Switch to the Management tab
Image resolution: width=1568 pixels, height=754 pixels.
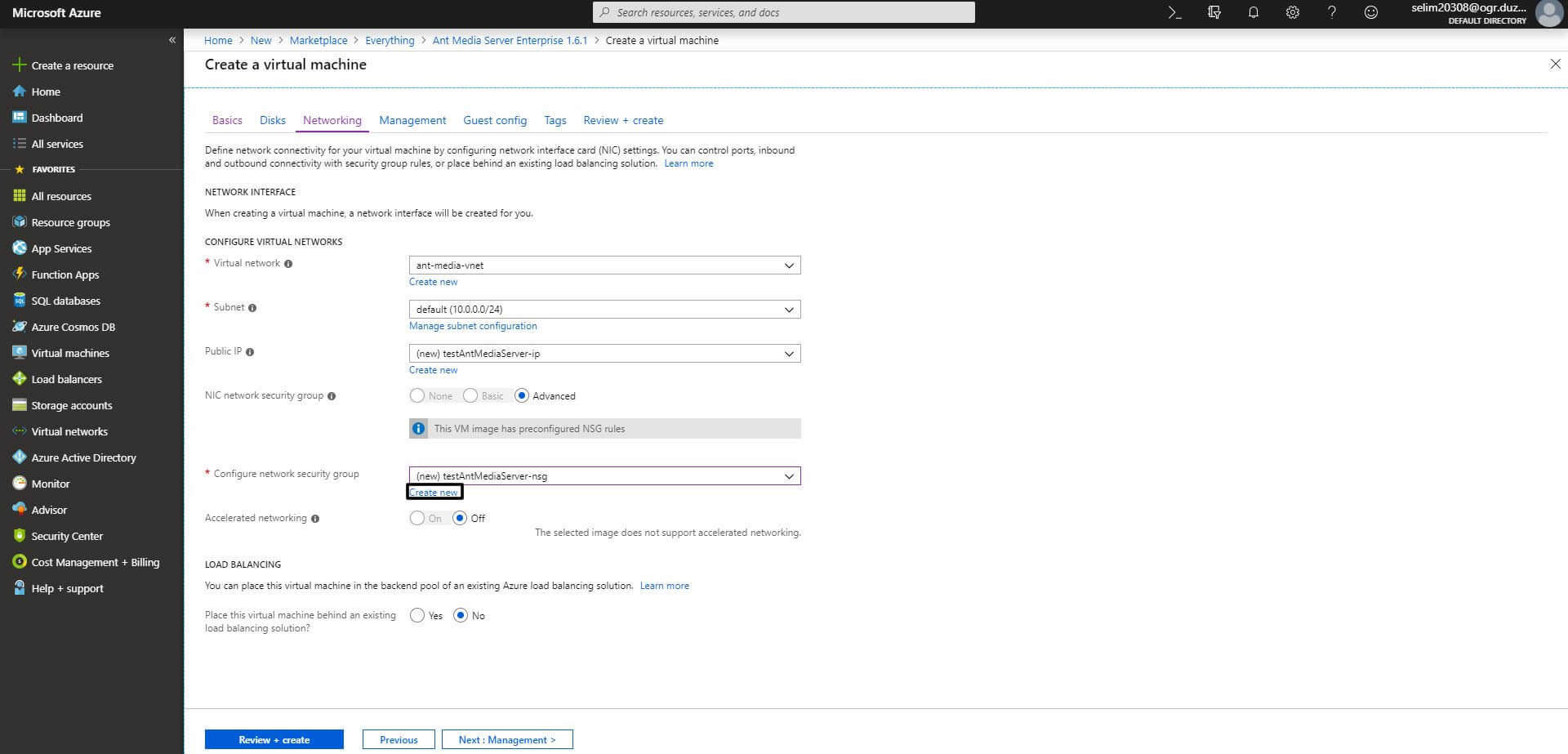(x=412, y=120)
